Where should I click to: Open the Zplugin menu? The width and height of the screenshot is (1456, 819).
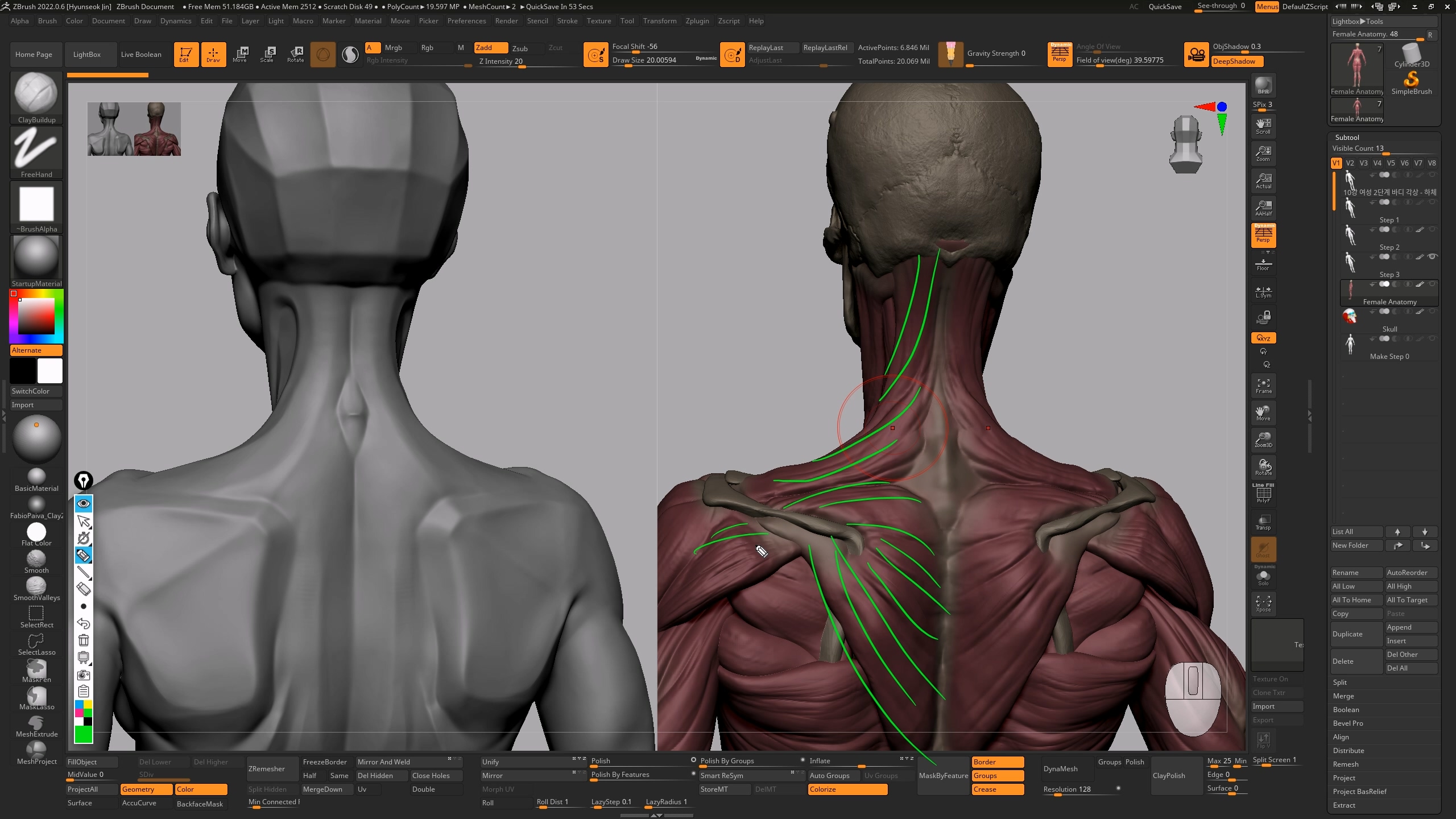[697, 21]
